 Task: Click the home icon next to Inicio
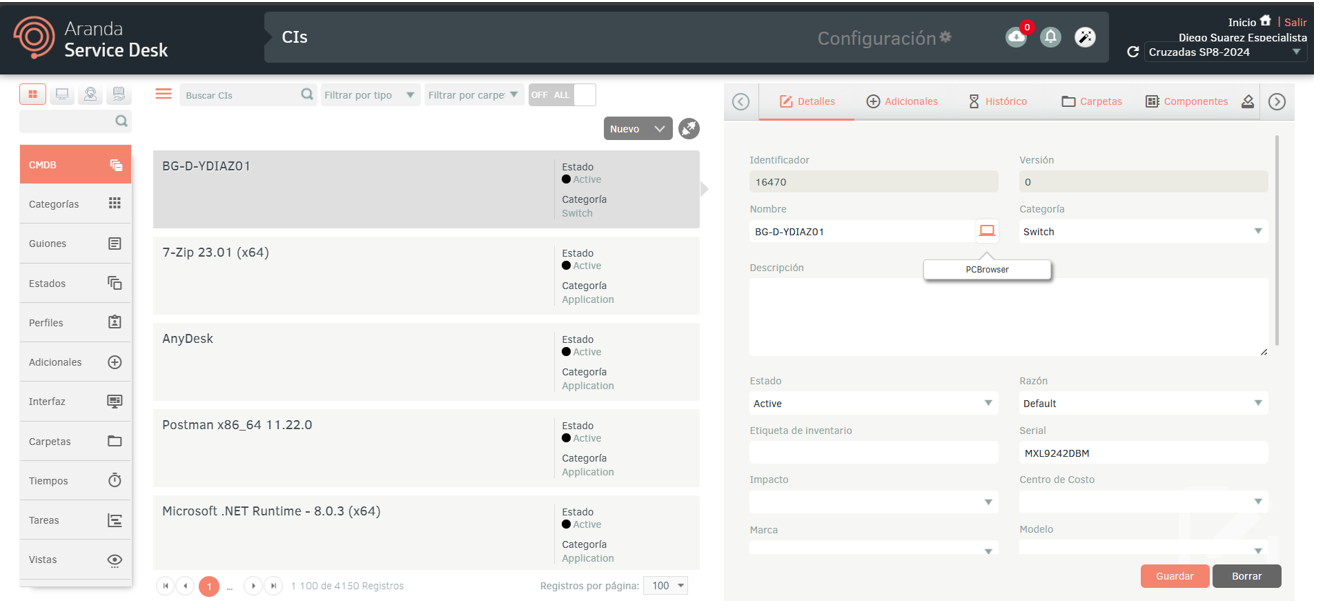pos(1266,21)
